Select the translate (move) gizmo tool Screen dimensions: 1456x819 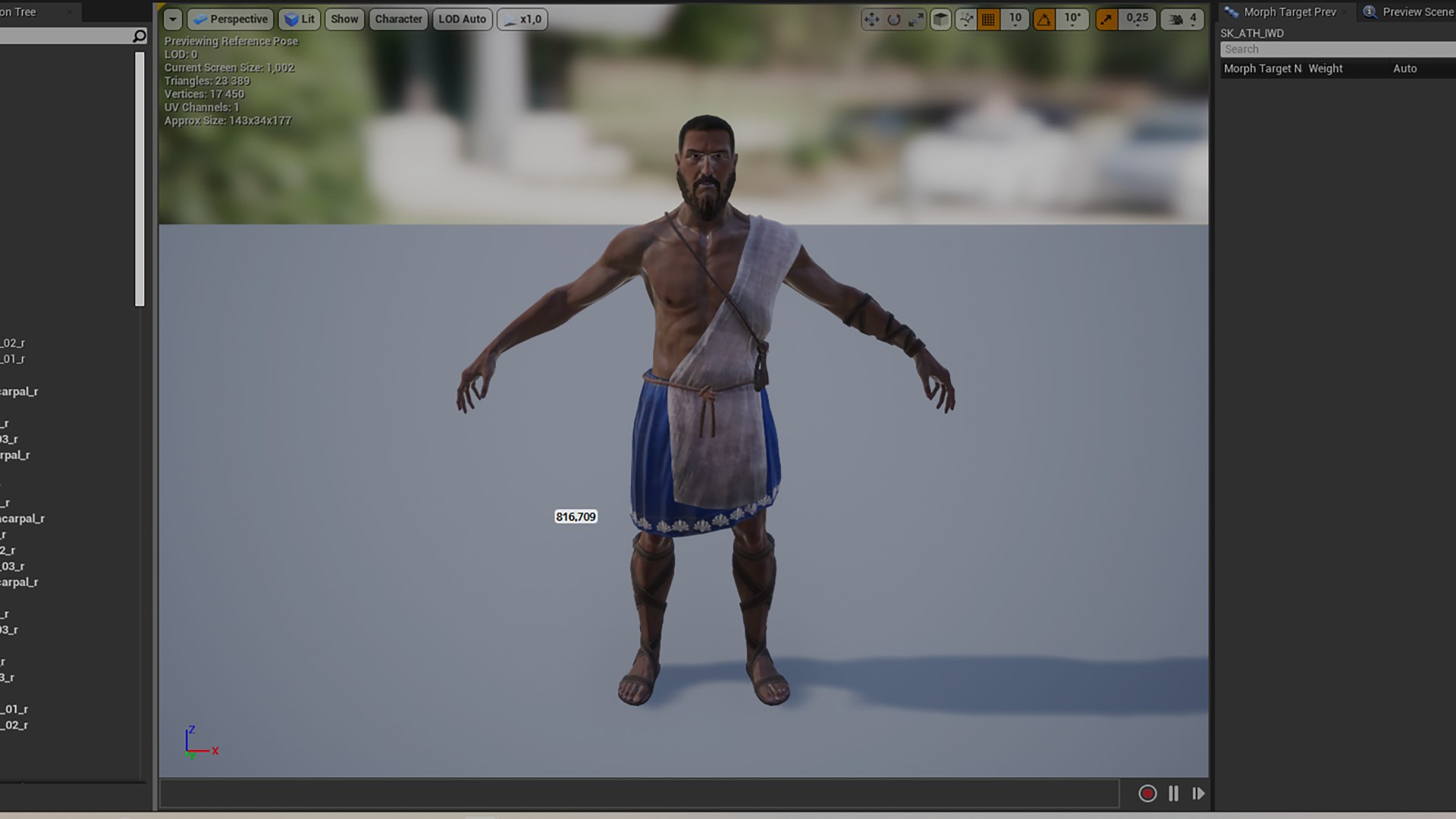click(x=871, y=20)
